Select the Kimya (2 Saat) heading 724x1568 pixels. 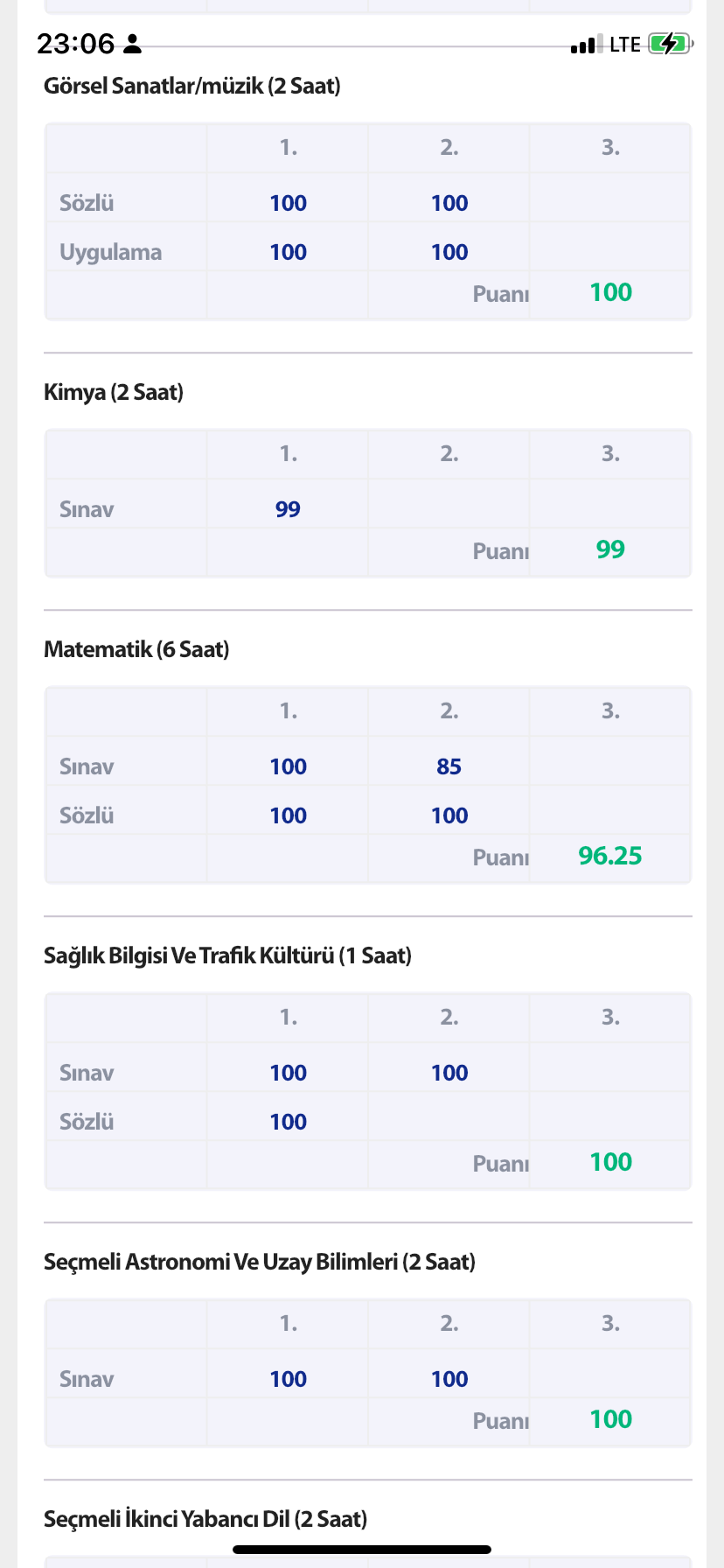(114, 392)
